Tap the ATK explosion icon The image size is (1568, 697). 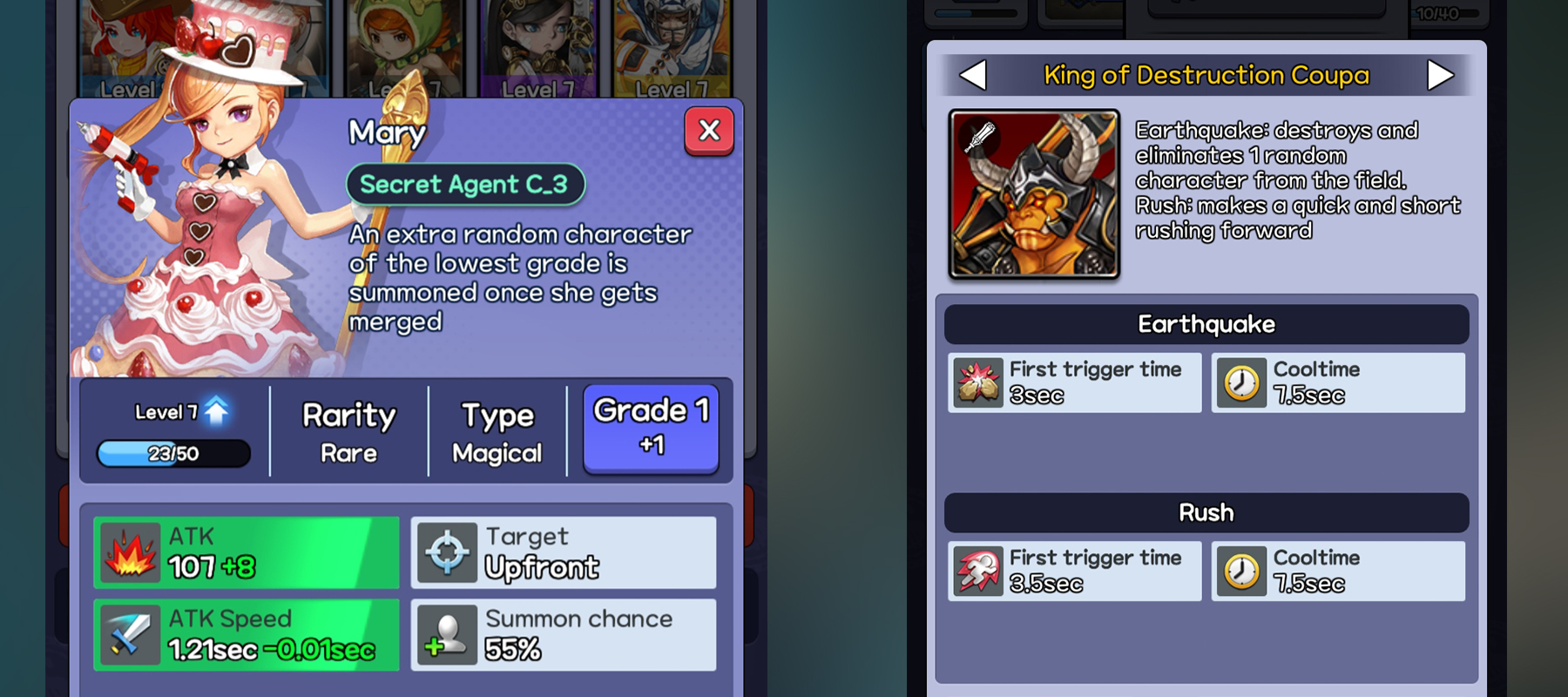[131, 552]
